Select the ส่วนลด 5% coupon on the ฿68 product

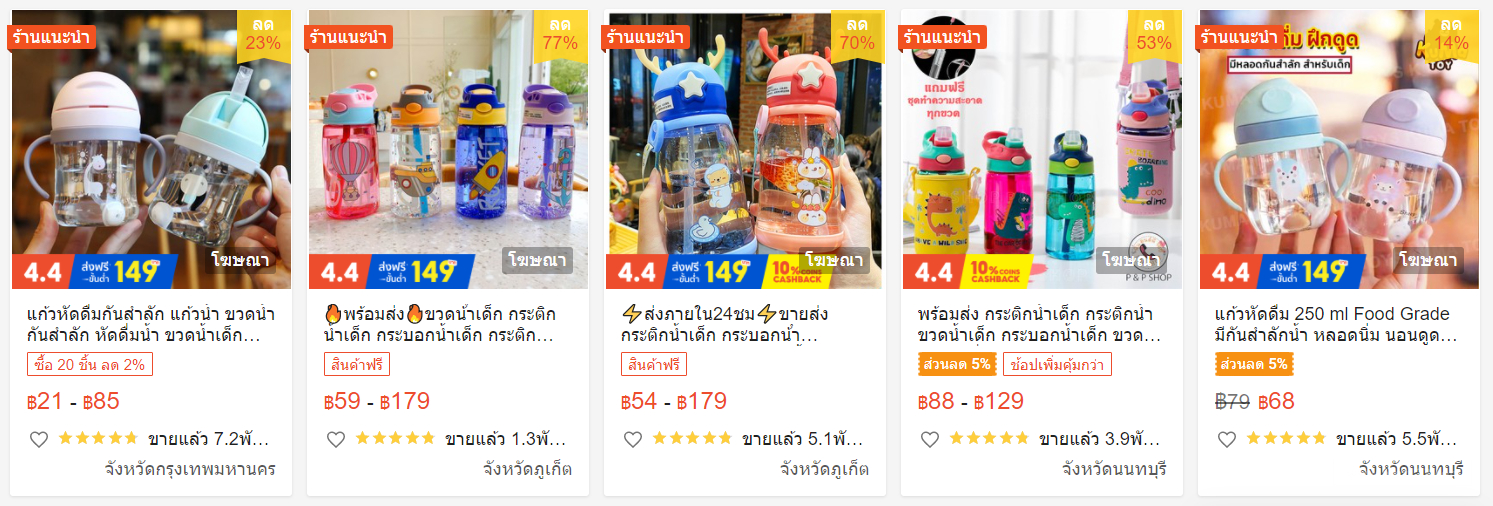tap(1254, 365)
